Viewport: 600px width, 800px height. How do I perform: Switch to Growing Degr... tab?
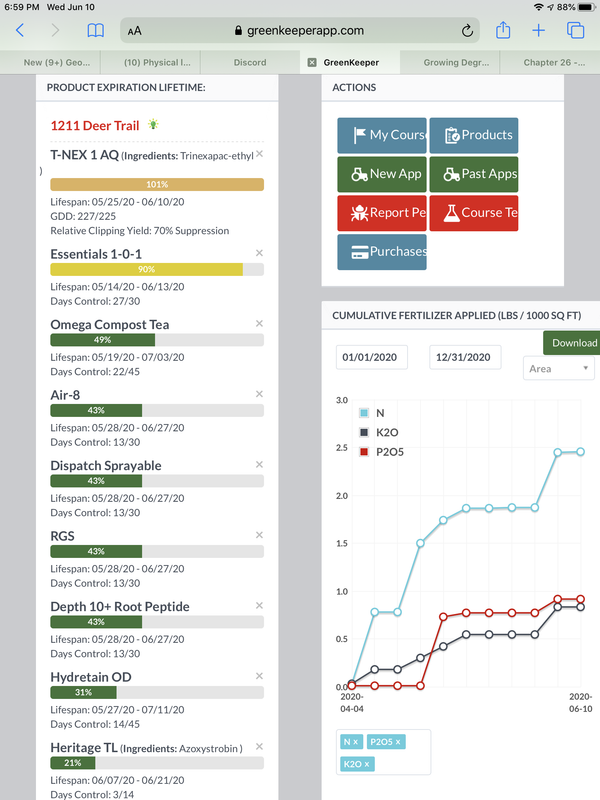tap(450, 62)
